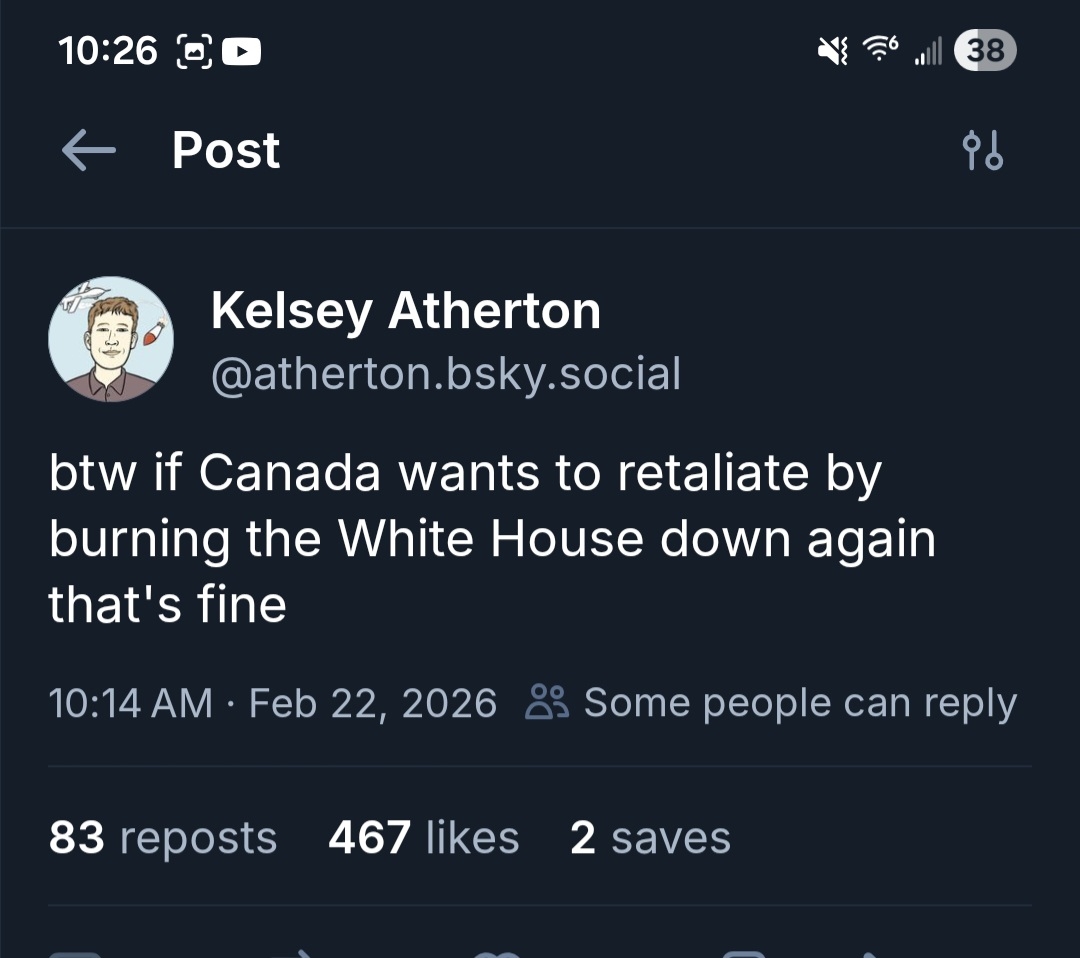Tap the Wi-Fi 6 status icon

coord(880,50)
